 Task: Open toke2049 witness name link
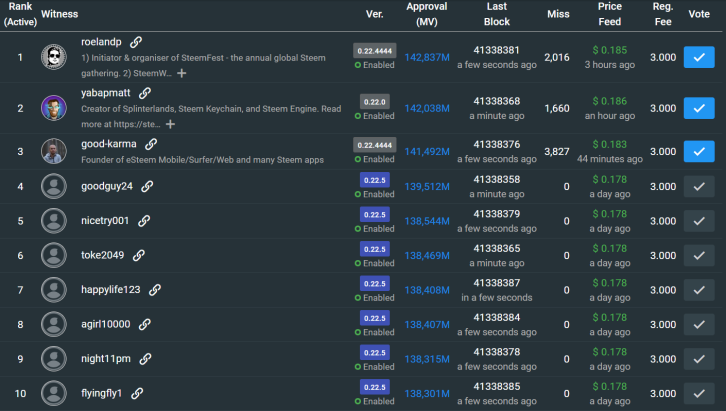click(x=103, y=255)
